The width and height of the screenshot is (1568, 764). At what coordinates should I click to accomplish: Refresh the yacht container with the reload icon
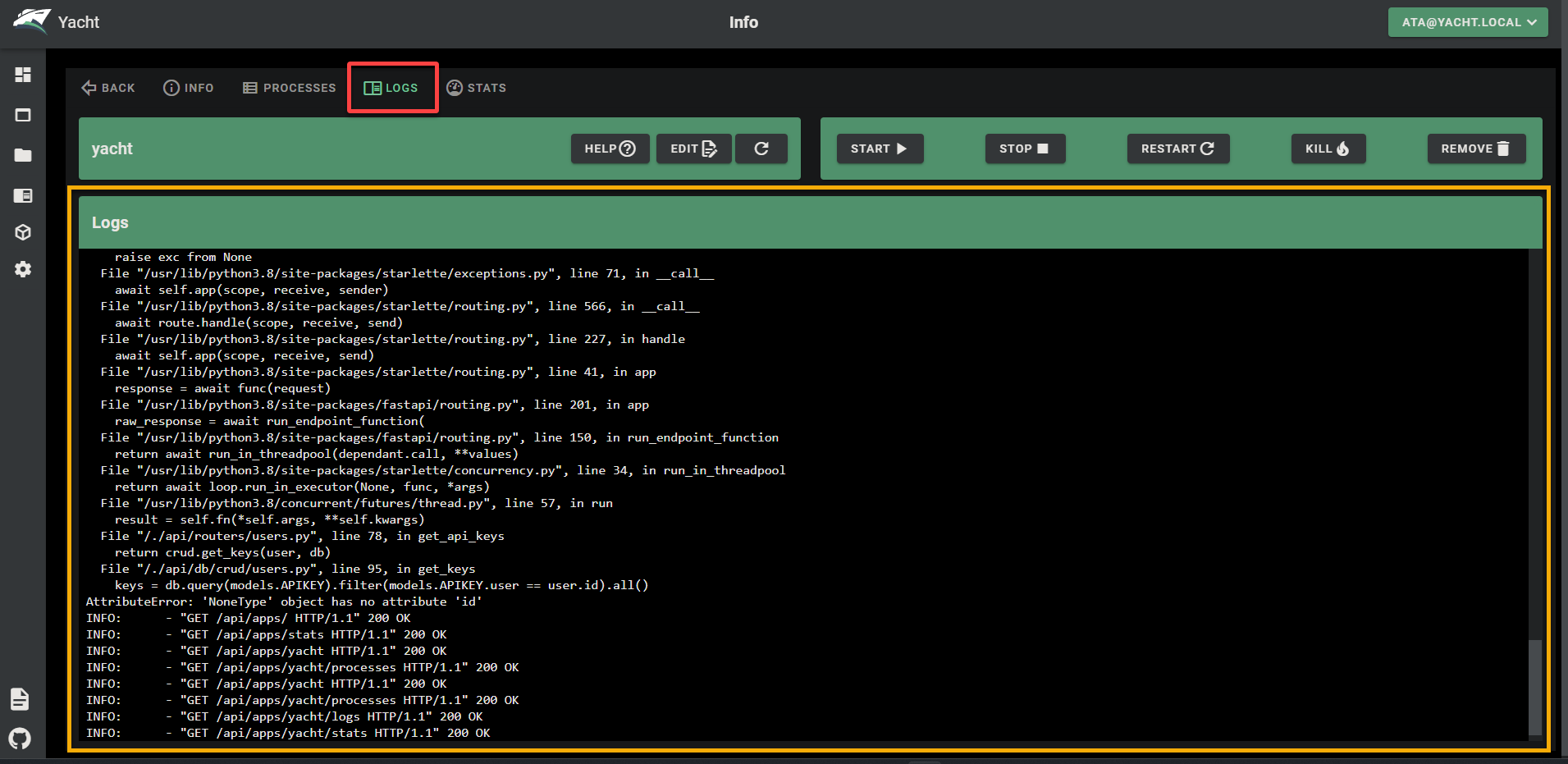(761, 149)
